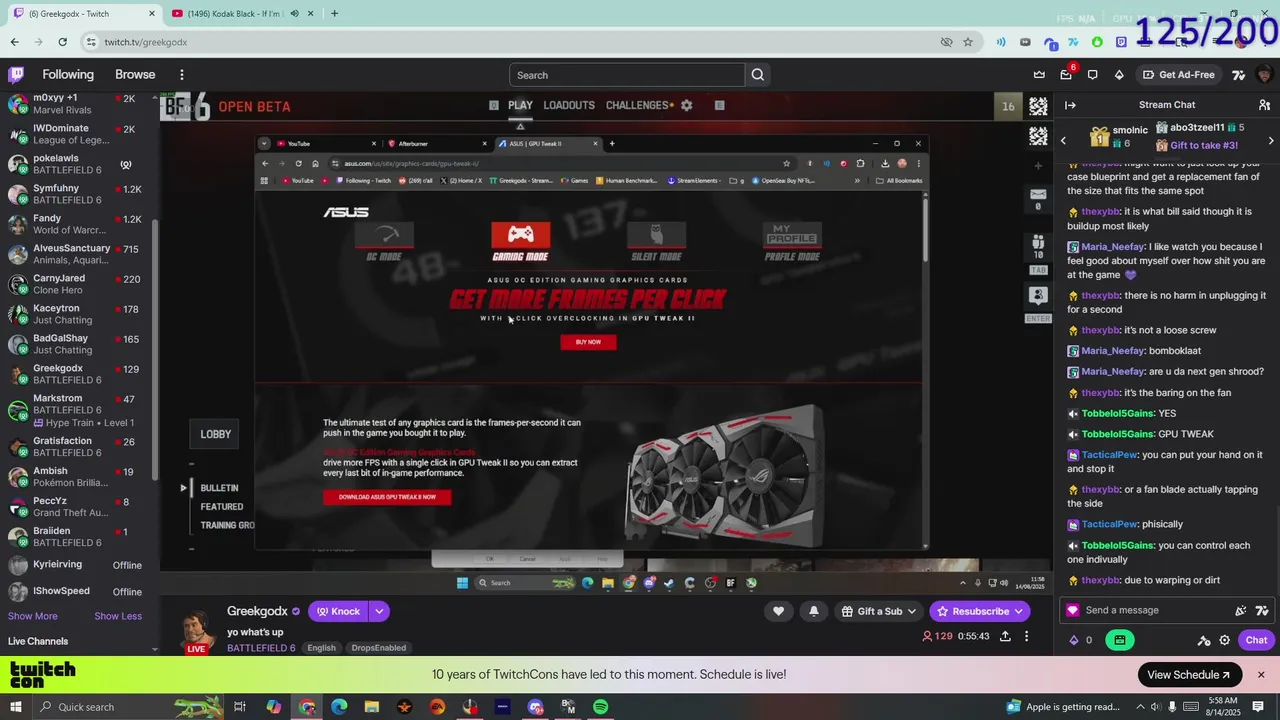This screenshot has height=720, width=1280.
Task: Mute the Kodak Black tab audio
Action: coord(294,14)
